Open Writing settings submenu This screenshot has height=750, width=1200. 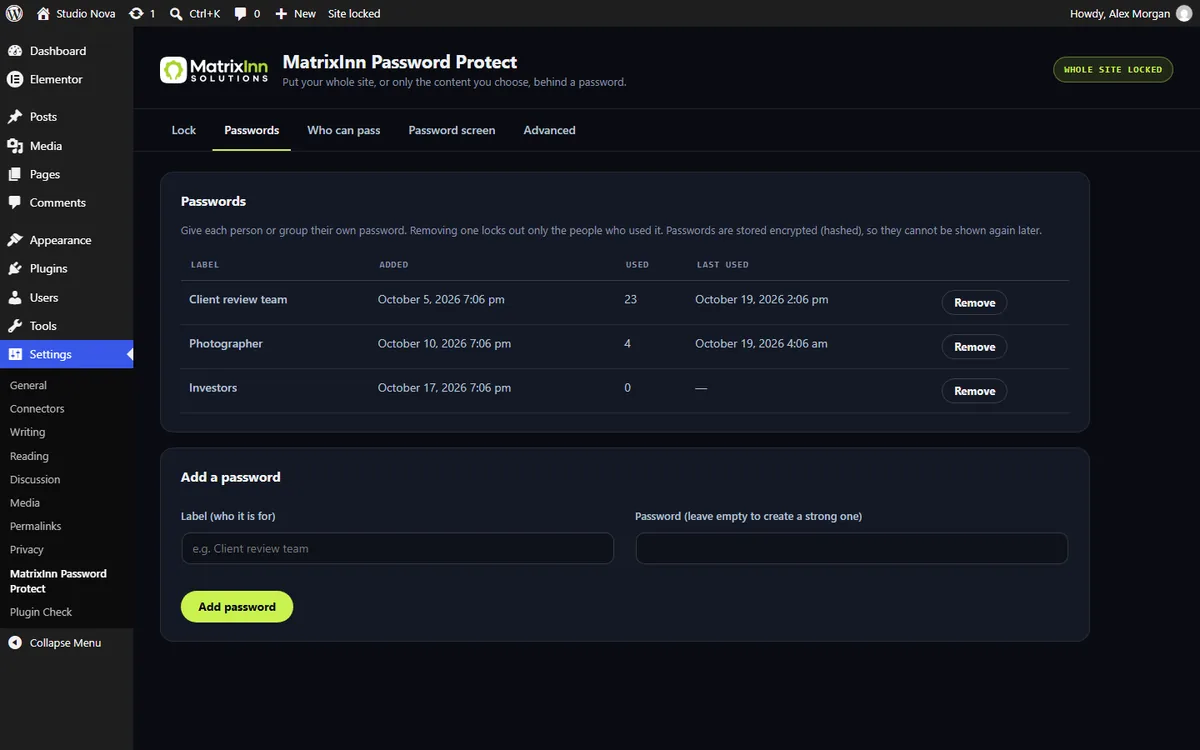pyautogui.click(x=28, y=432)
